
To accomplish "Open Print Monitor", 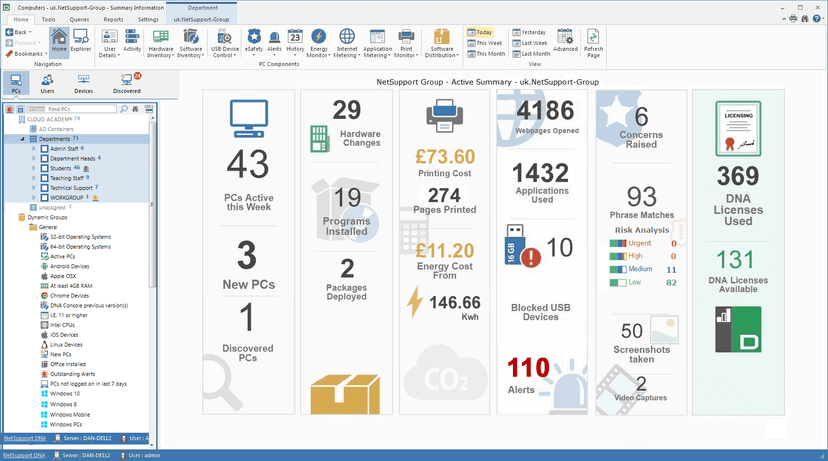I will pos(406,43).
